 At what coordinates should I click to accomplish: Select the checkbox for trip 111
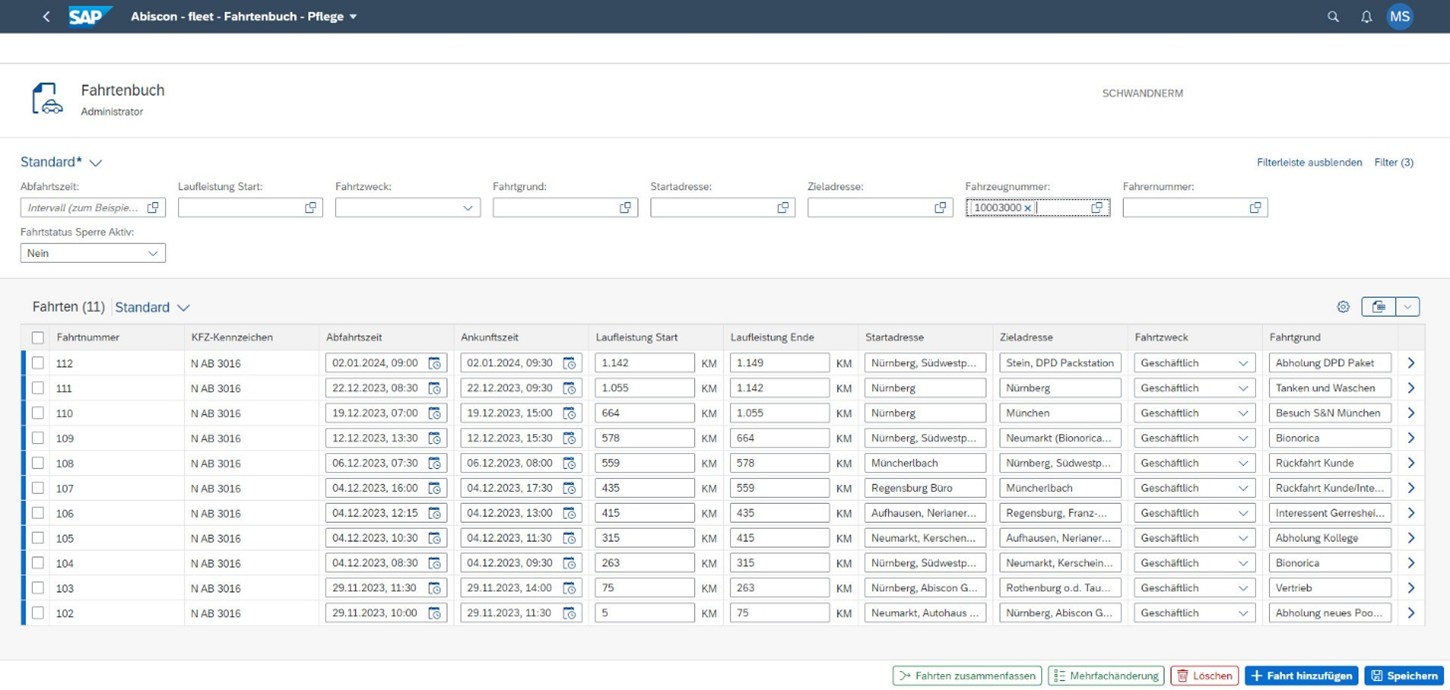[x=38, y=388]
